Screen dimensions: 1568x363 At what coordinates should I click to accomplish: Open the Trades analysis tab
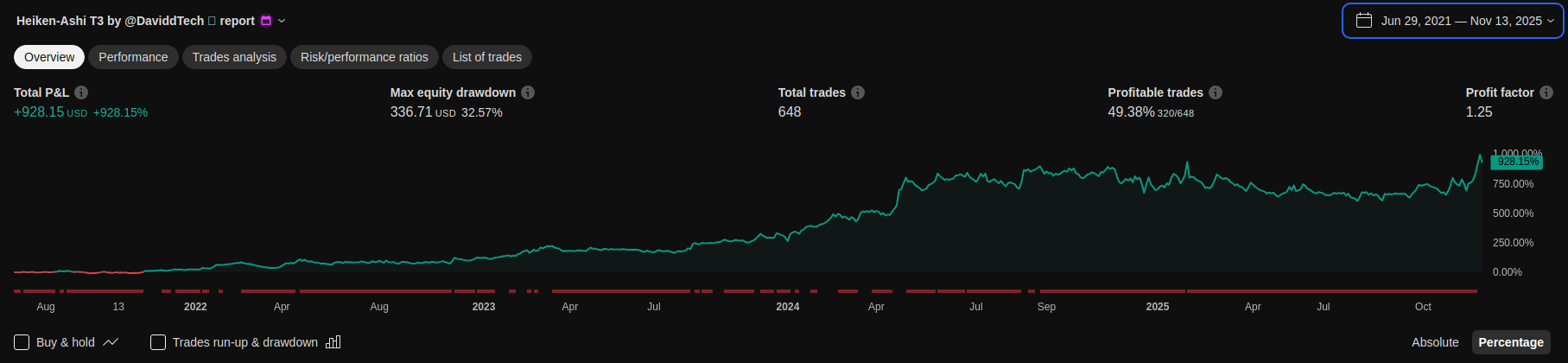tap(234, 57)
